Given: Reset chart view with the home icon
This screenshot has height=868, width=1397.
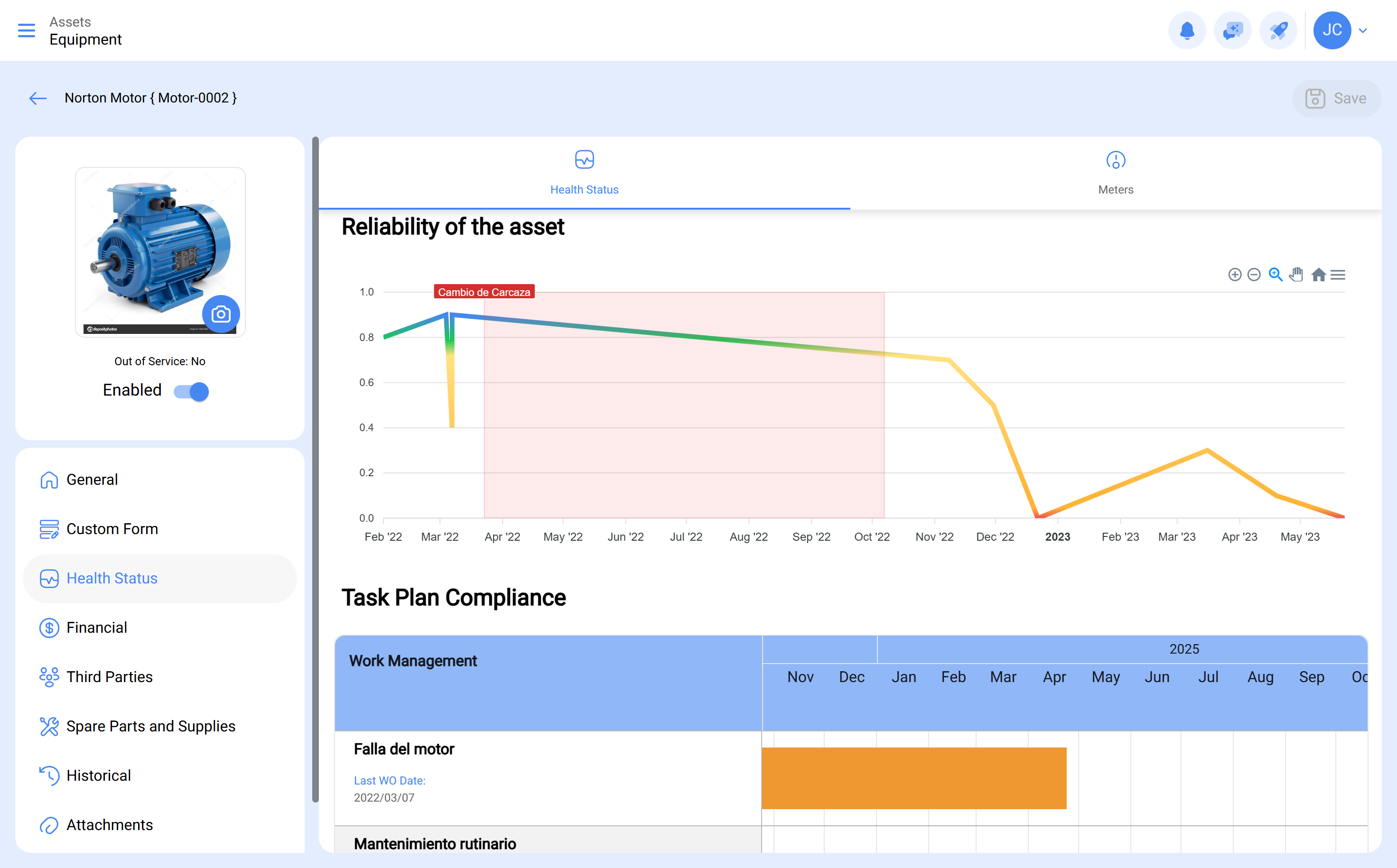Looking at the screenshot, I should click(x=1318, y=275).
